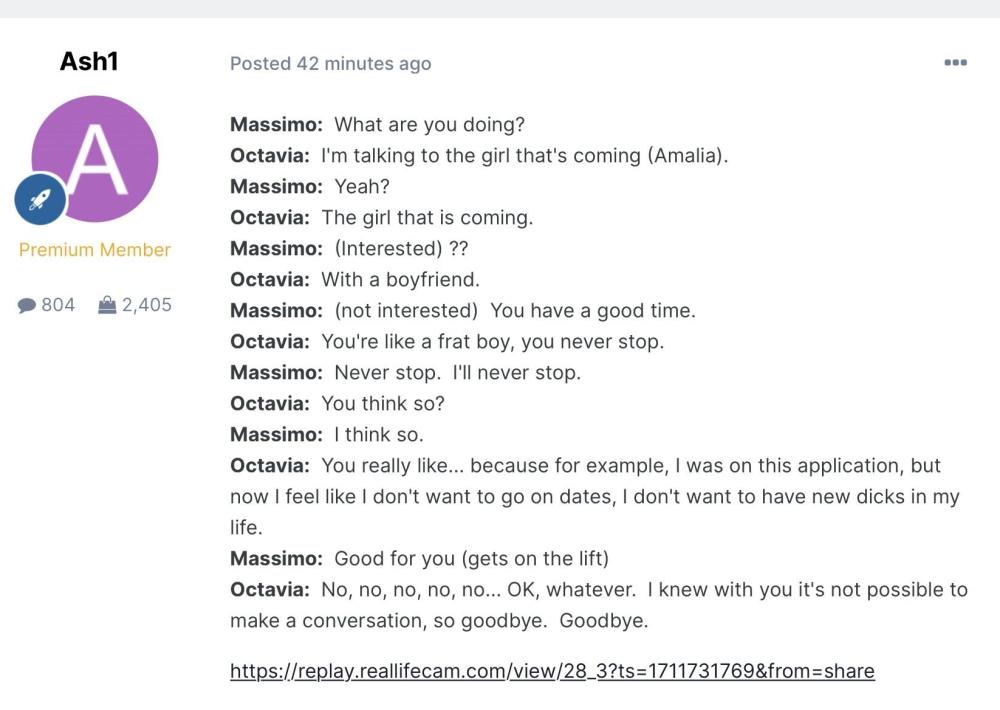Click the "With a boyfriend." line
Image resolution: width=1000 pixels, height=710 pixels.
[x=400, y=280]
